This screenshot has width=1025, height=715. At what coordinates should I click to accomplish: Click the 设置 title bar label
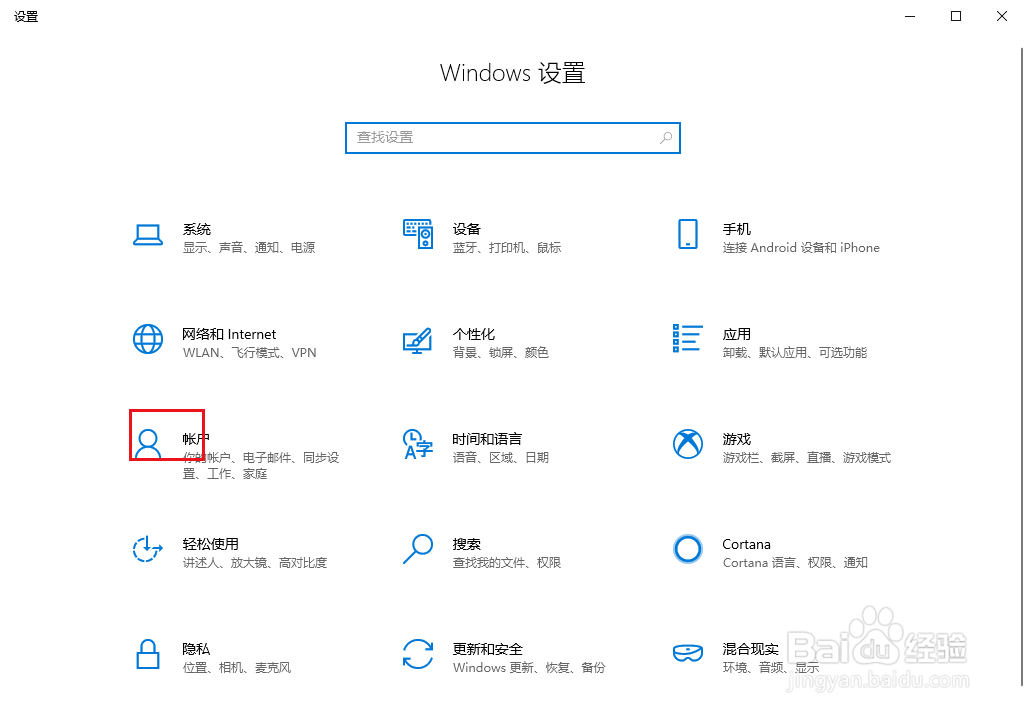[26, 16]
